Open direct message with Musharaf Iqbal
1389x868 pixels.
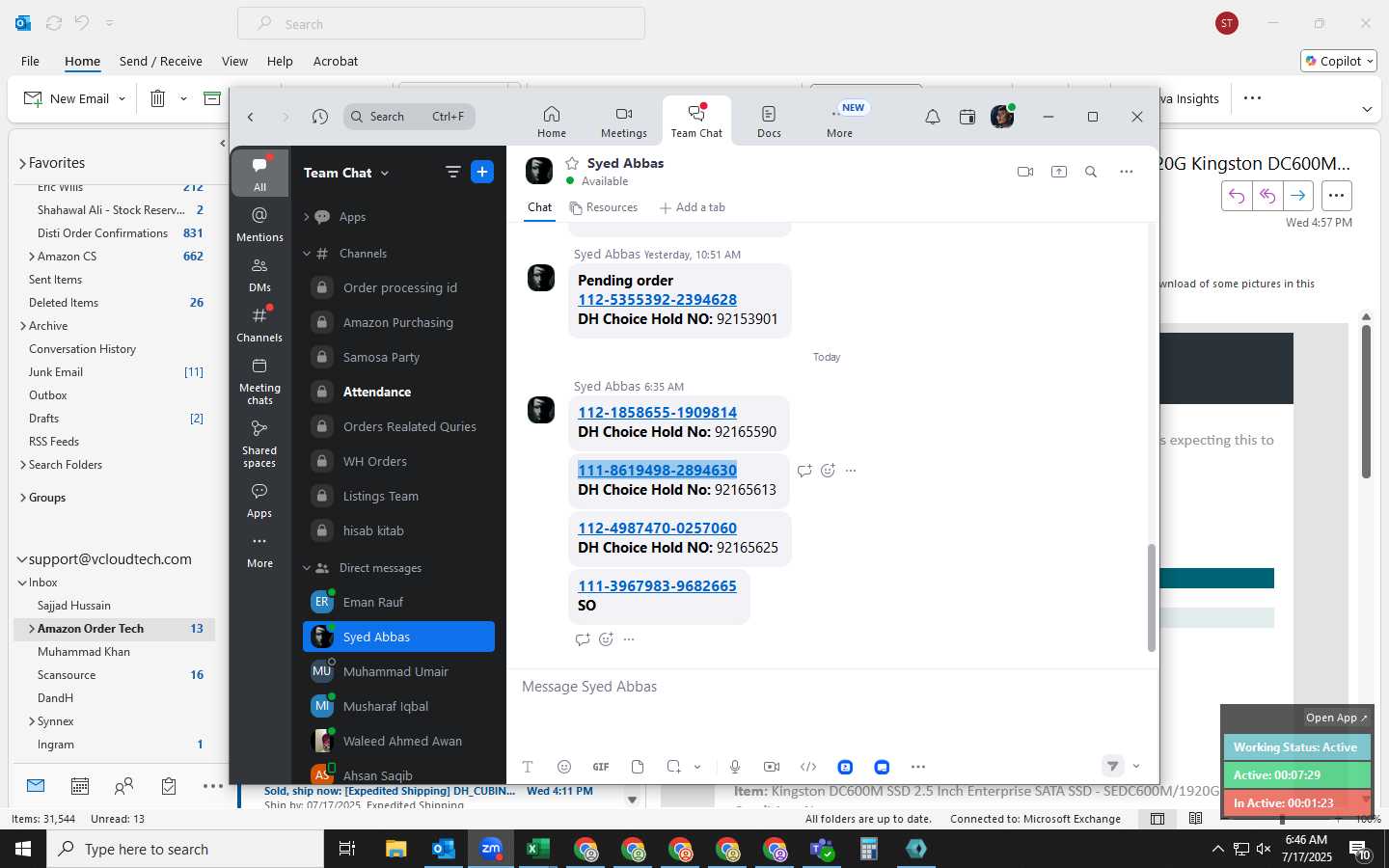398,706
